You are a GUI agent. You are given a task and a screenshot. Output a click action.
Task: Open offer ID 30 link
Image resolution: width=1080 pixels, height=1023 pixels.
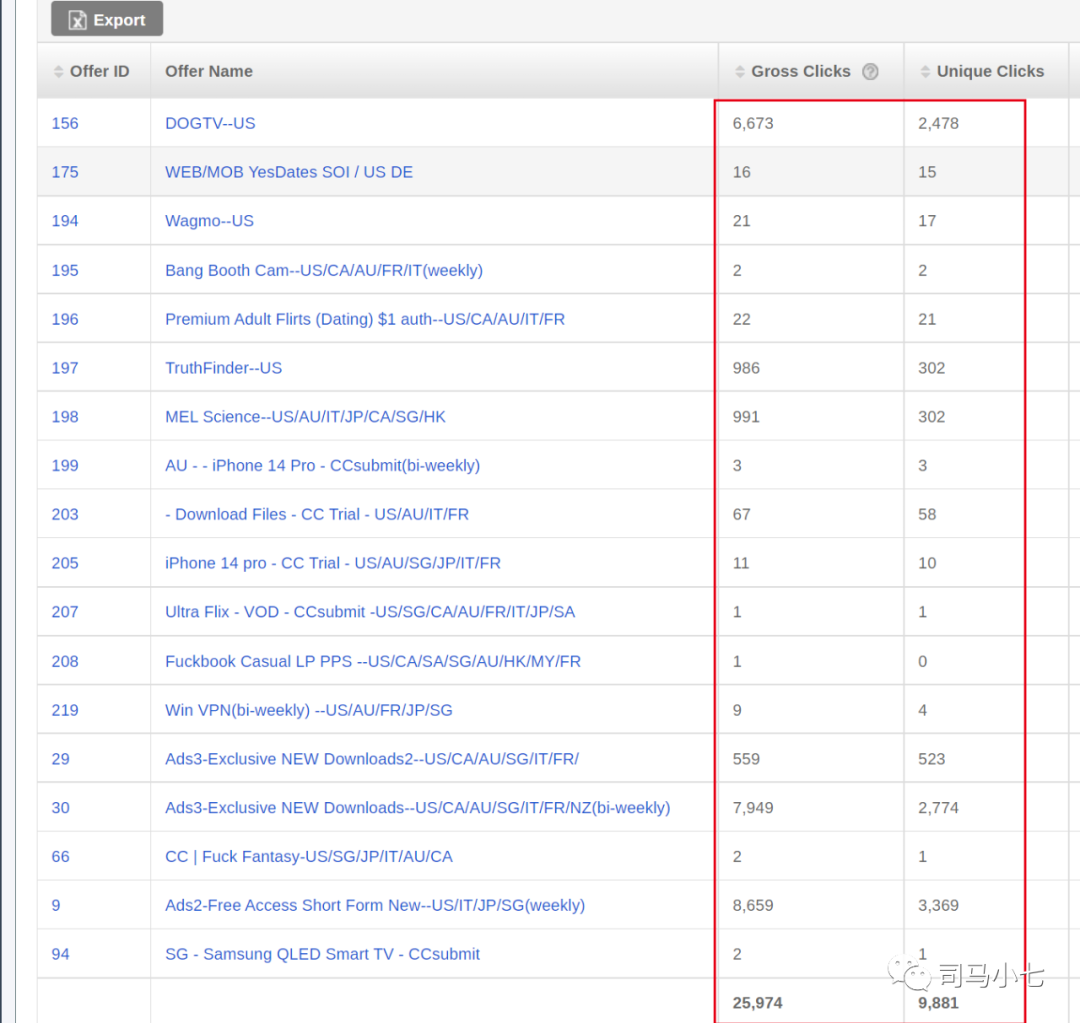click(61, 807)
